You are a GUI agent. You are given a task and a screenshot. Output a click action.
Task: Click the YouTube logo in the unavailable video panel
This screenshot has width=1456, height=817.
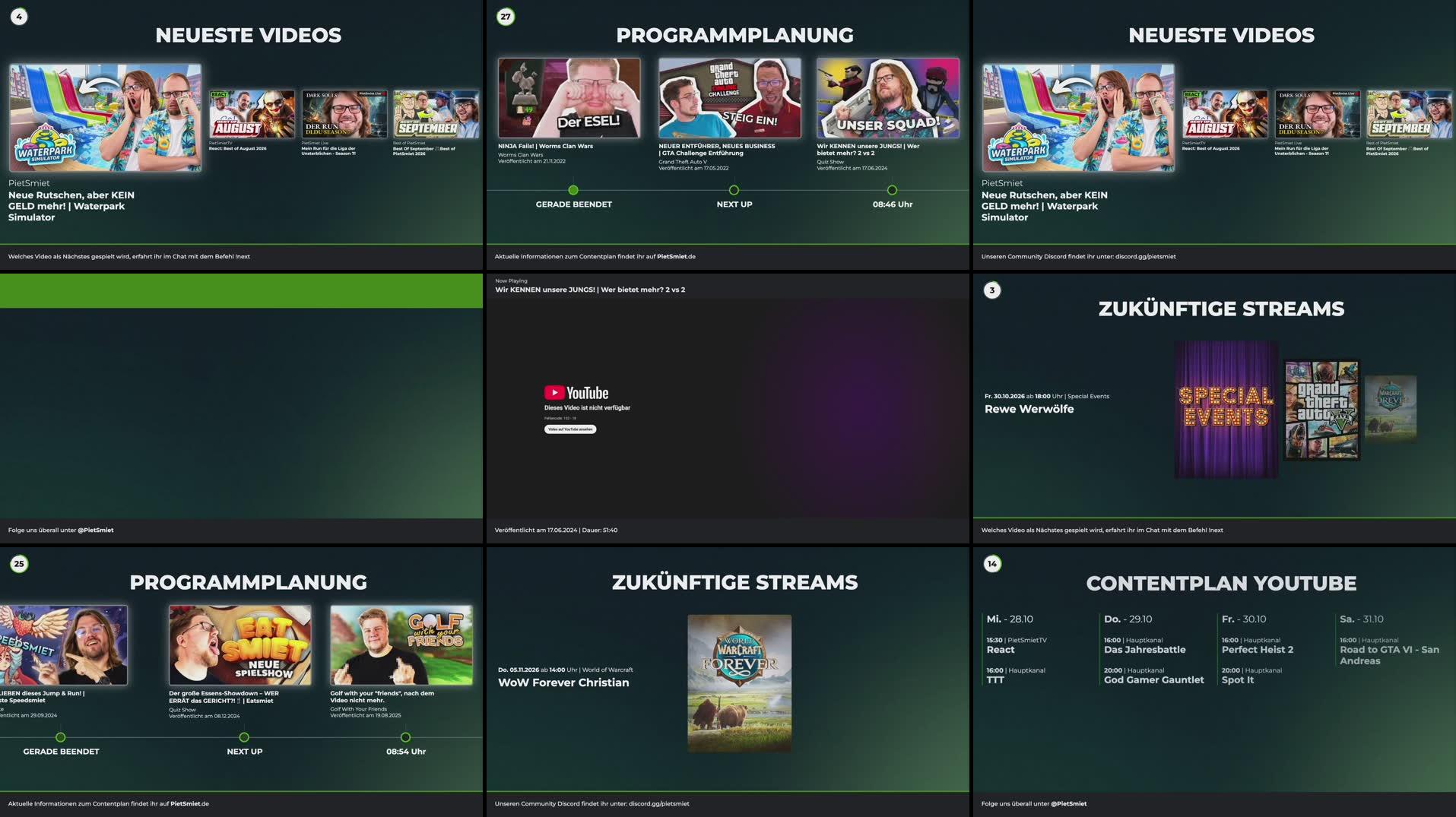576,393
